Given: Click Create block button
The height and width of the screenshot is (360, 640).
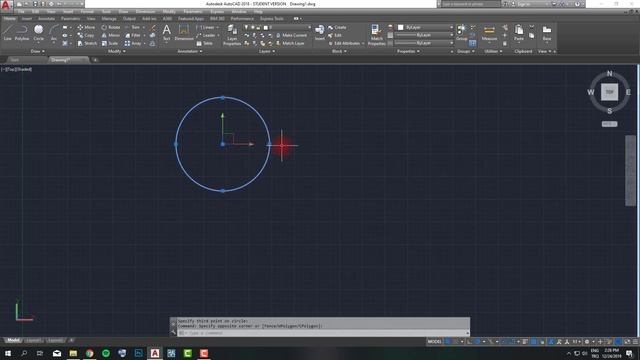Looking at the screenshot, I should (x=337, y=27).
